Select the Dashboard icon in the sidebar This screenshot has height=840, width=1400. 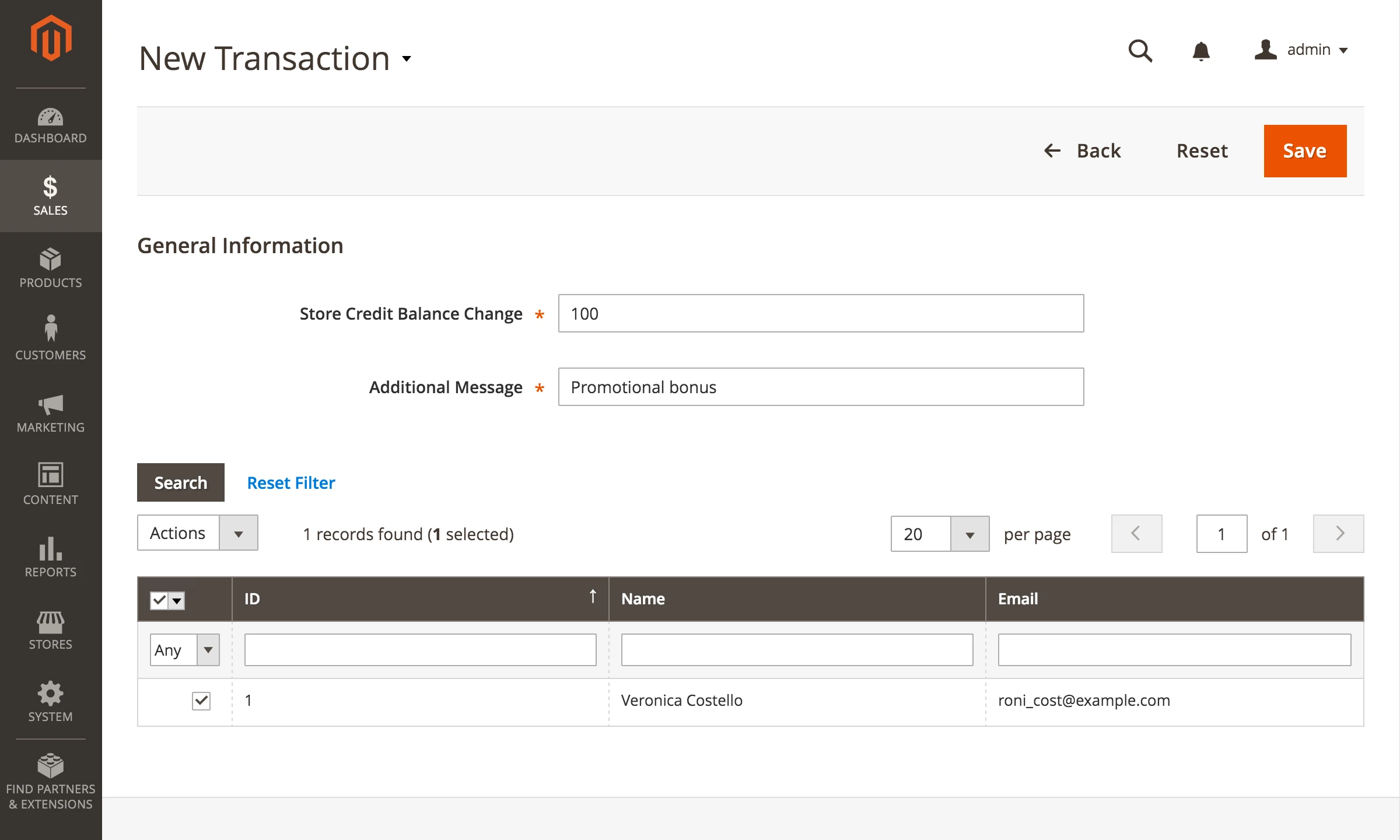[50, 116]
